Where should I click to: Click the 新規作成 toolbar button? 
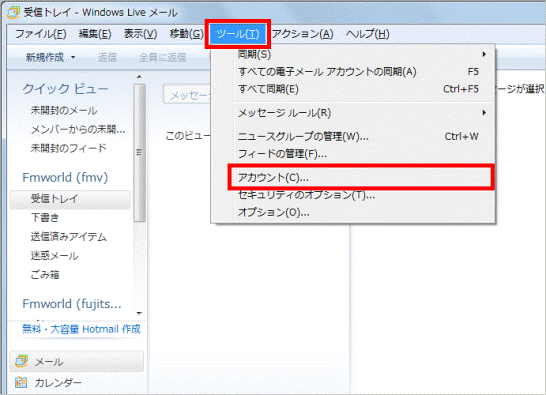click(x=45, y=57)
